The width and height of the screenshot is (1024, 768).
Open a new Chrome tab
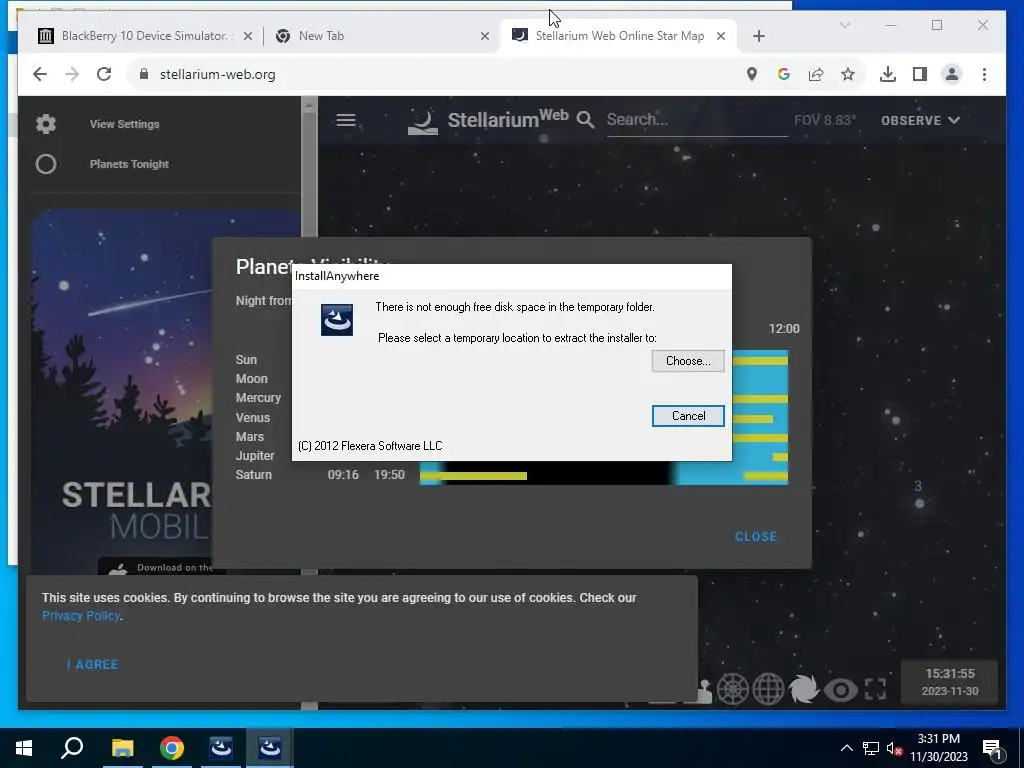click(758, 36)
